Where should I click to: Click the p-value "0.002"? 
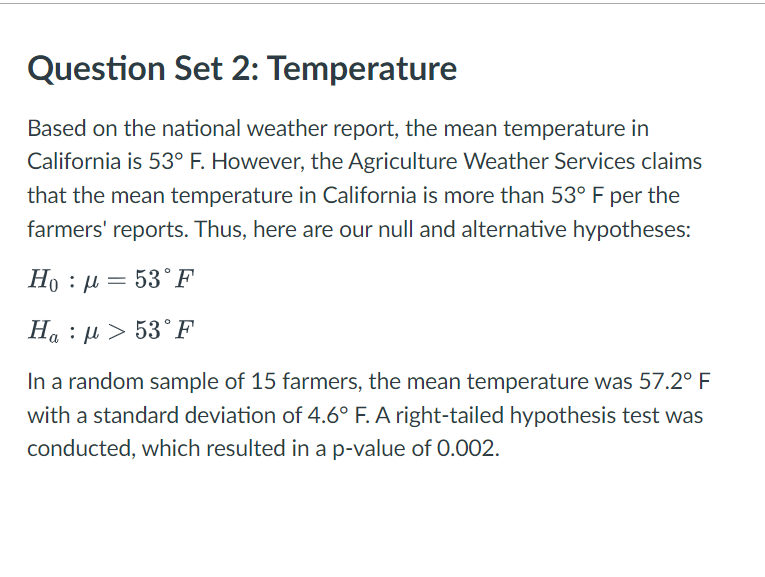468,448
